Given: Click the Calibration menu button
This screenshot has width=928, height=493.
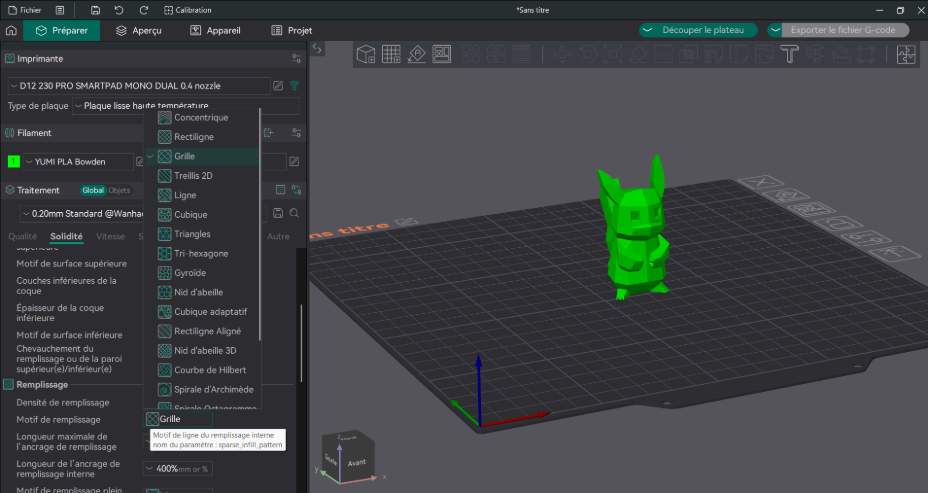Looking at the screenshot, I should (x=188, y=10).
